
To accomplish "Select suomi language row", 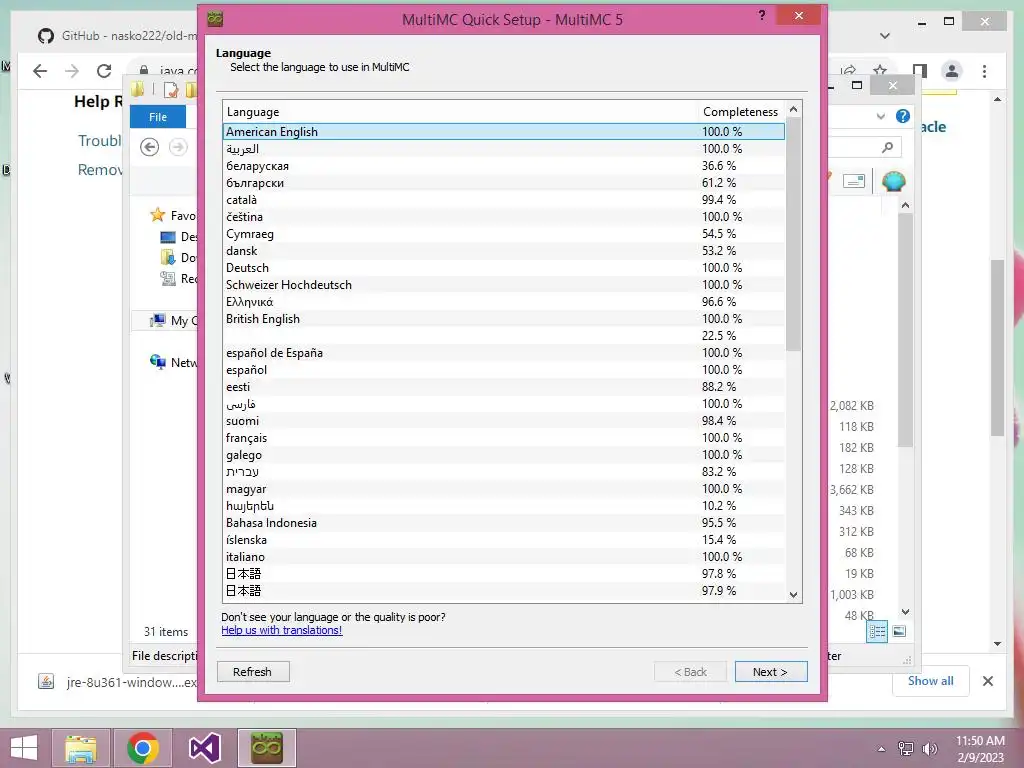I will pos(504,421).
